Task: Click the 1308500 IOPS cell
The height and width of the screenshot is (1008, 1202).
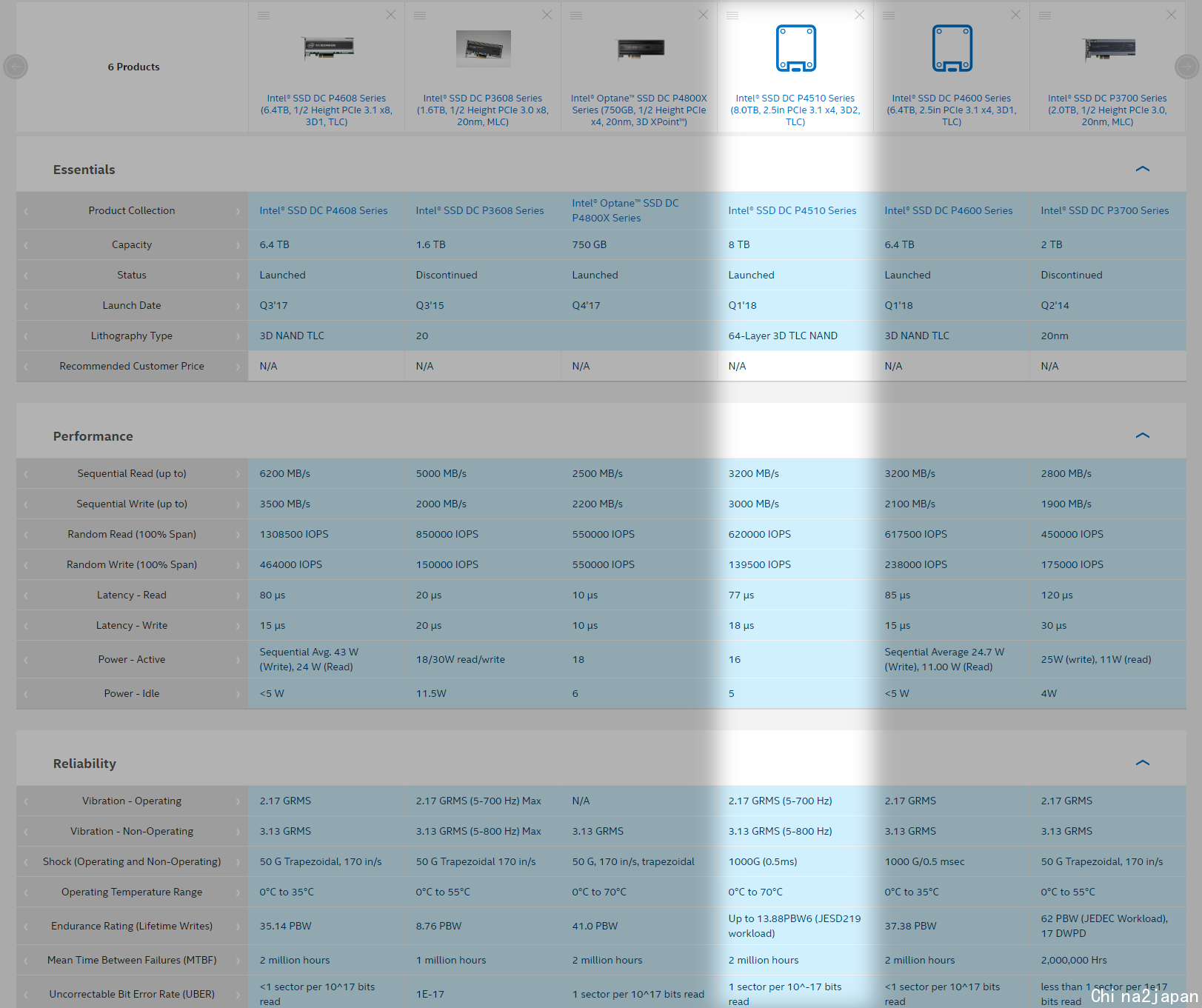Action: 294,534
